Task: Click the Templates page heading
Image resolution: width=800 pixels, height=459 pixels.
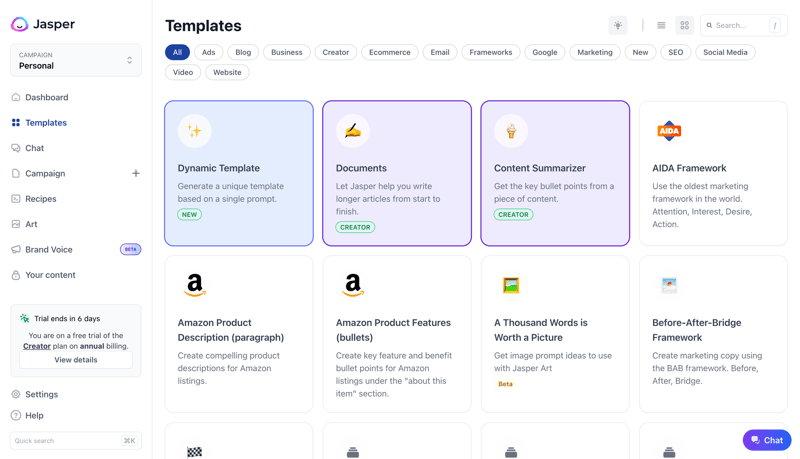Action: pos(203,26)
